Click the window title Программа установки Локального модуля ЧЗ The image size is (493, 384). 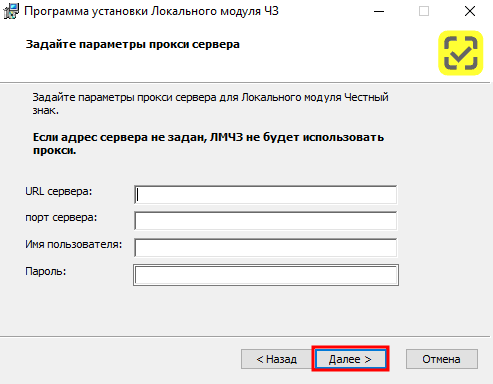tap(151, 11)
